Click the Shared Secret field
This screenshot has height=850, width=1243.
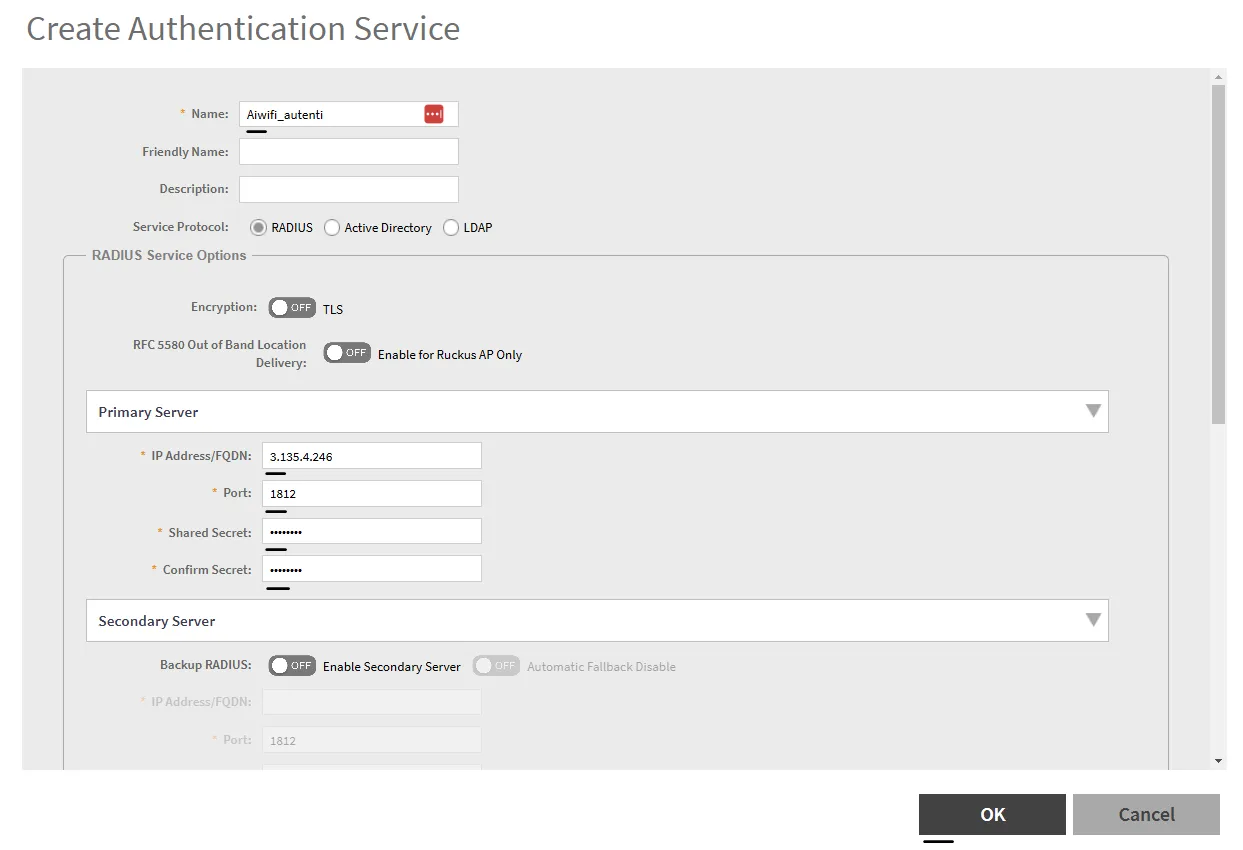point(371,531)
